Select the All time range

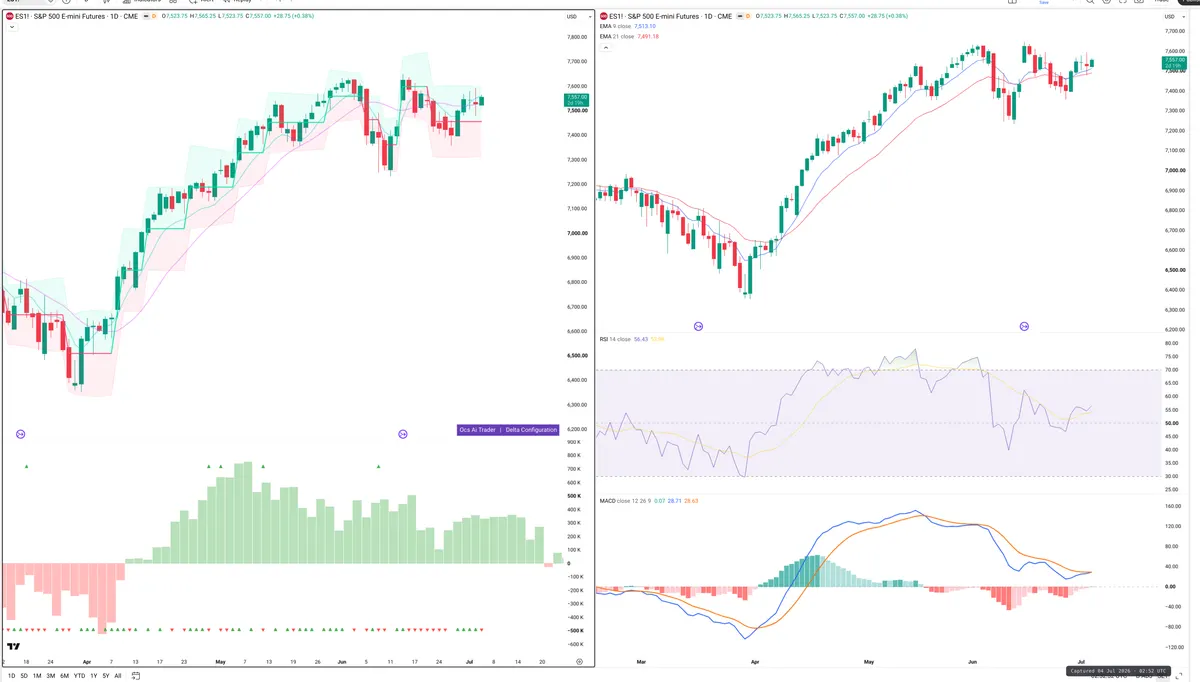(x=117, y=676)
